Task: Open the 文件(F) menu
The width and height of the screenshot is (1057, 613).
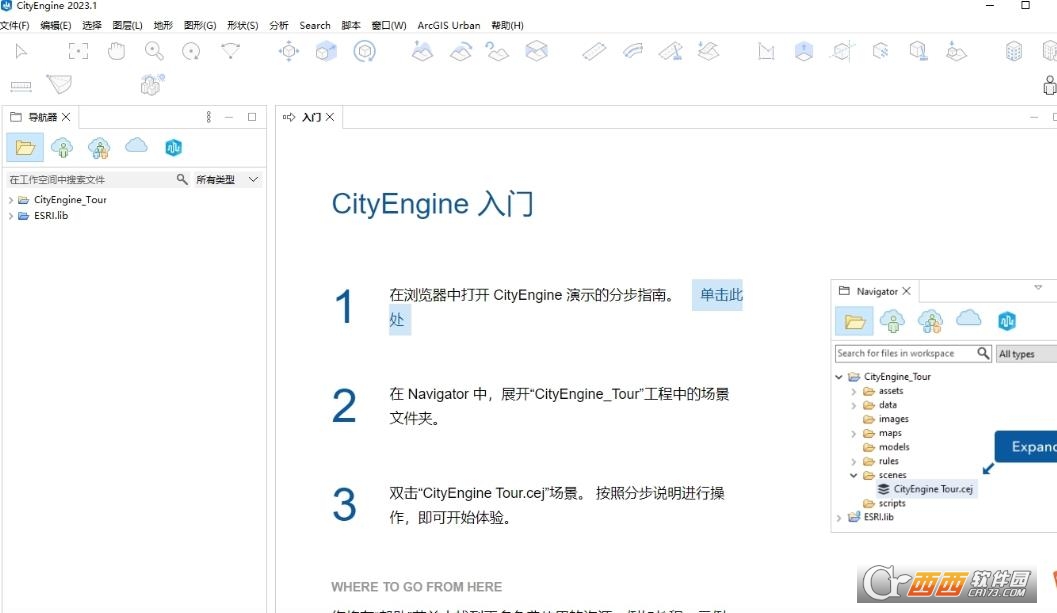Action: [15, 25]
